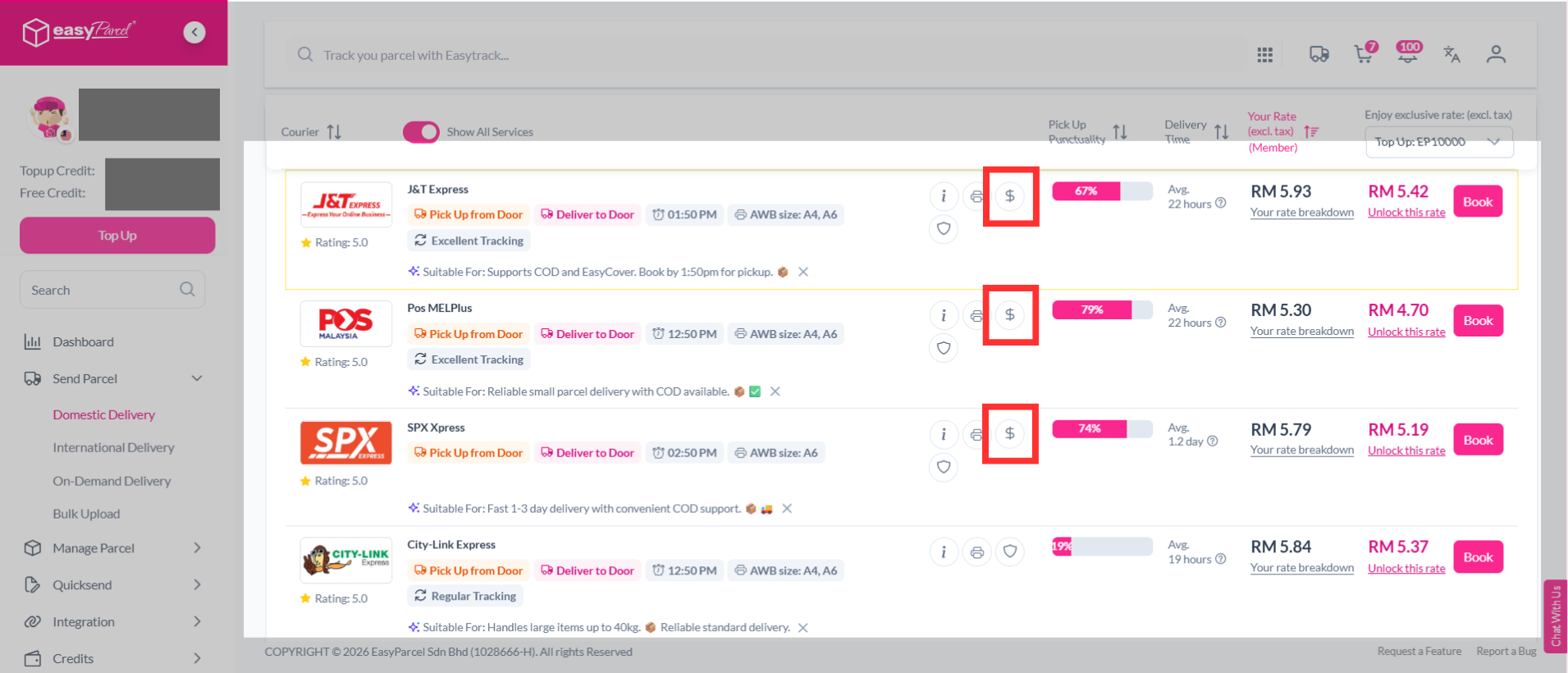Open the Request a Feature link
Image resolution: width=1568 pixels, height=673 pixels.
point(1419,652)
